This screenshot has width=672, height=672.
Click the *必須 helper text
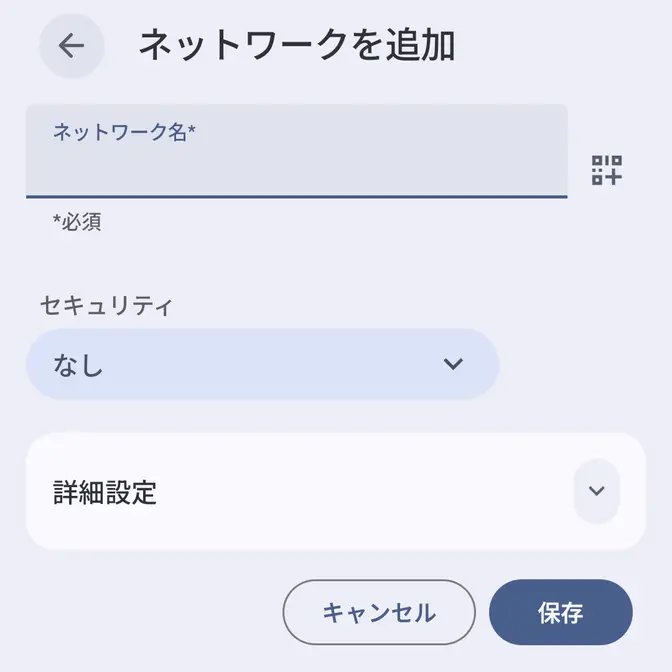coord(77,222)
